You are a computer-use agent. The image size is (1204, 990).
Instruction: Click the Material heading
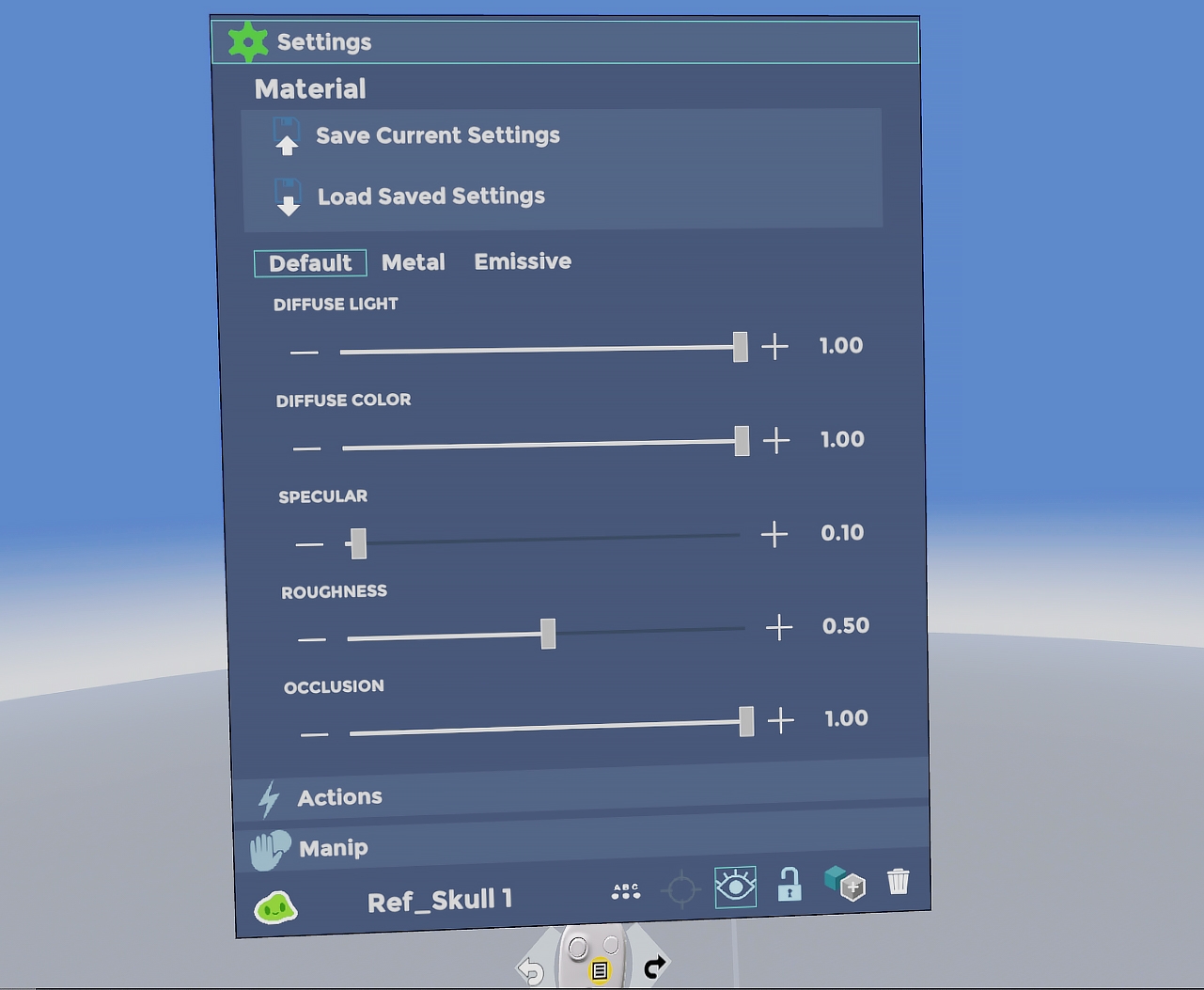pos(310,89)
